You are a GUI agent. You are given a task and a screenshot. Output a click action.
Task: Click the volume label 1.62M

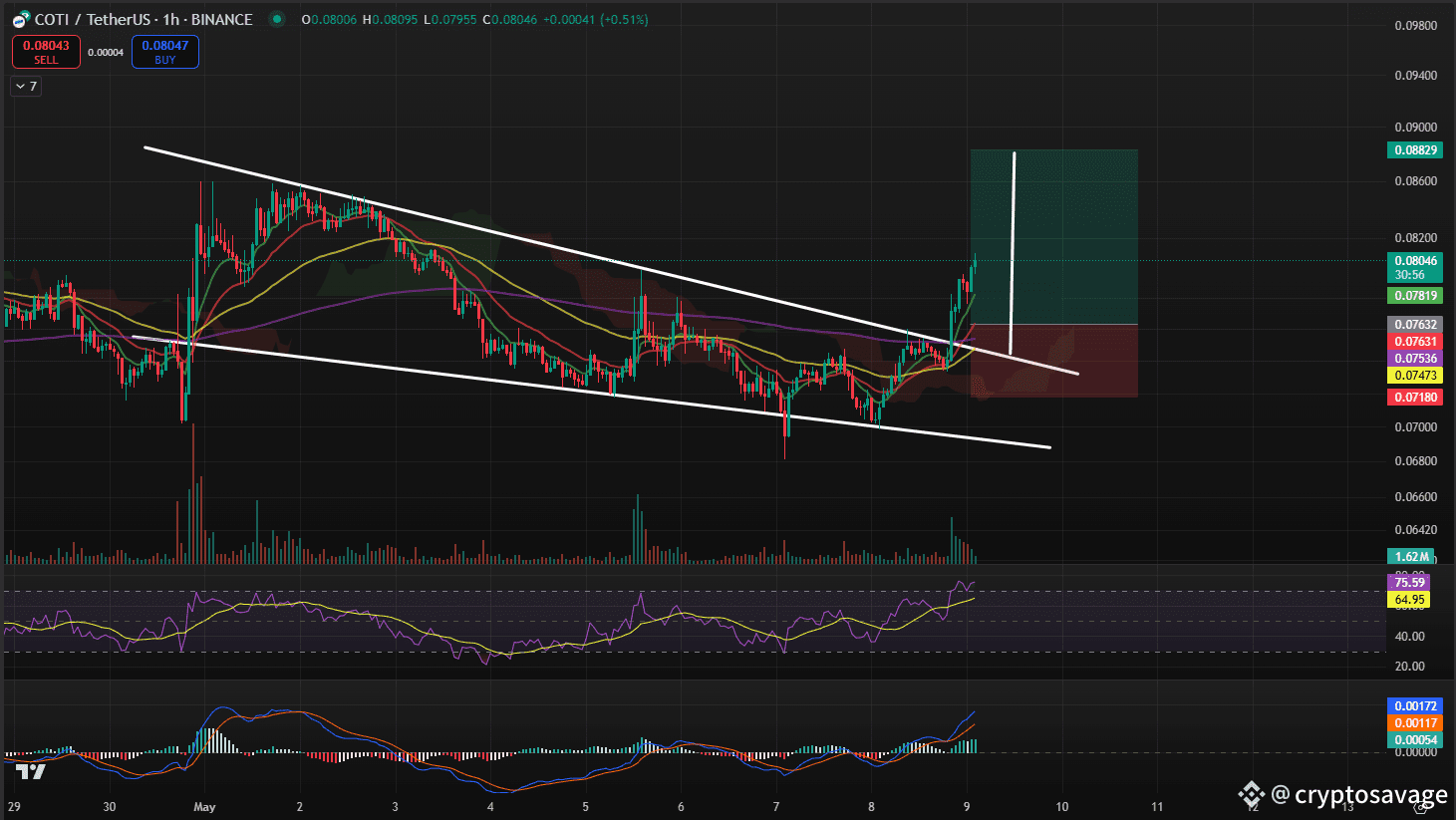pos(1411,557)
